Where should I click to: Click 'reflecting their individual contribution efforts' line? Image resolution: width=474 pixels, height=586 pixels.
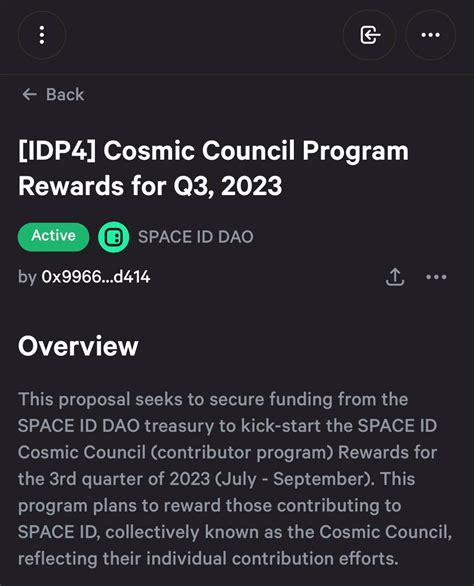point(208,558)
